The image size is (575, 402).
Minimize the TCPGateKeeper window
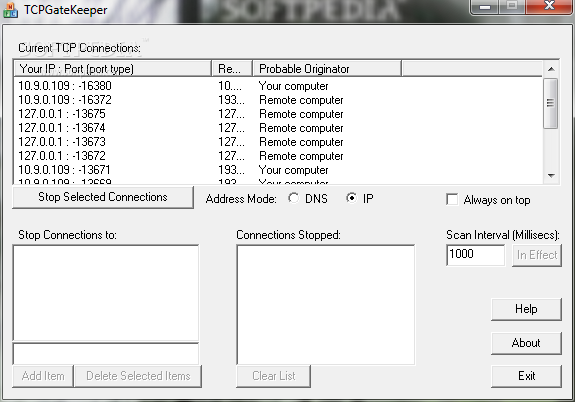click(x=485, y=7)
